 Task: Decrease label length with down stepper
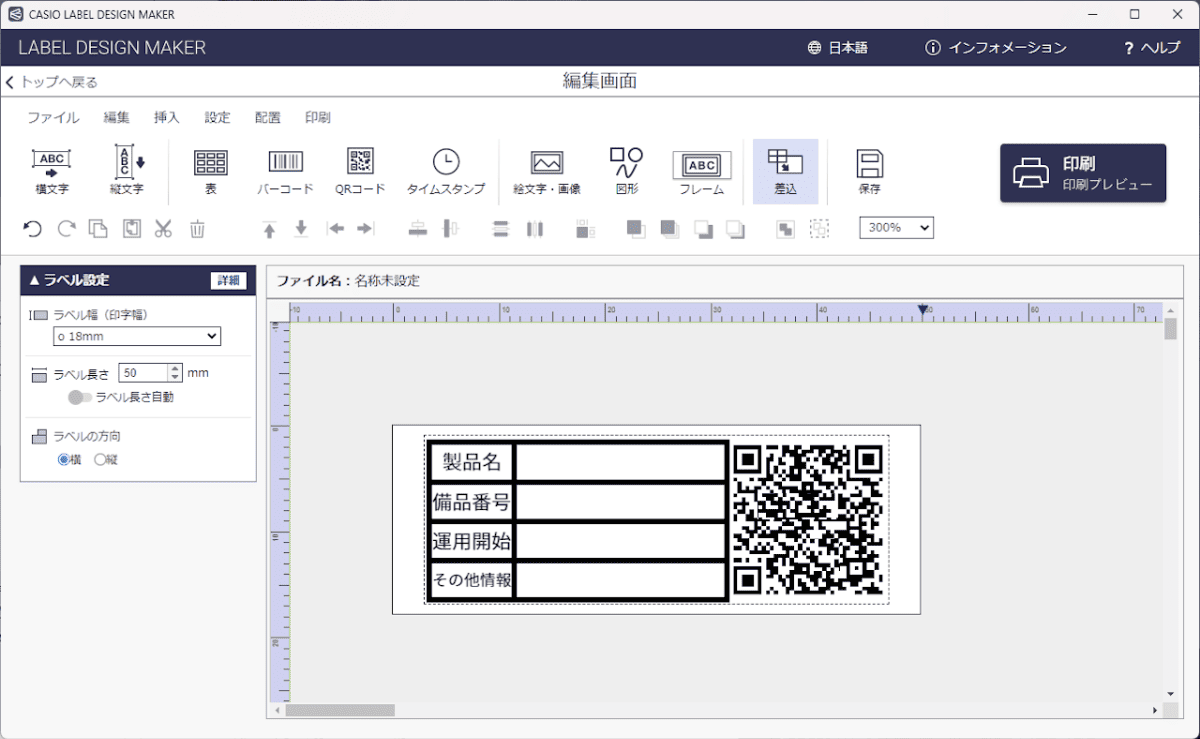[x=176, y=377]
